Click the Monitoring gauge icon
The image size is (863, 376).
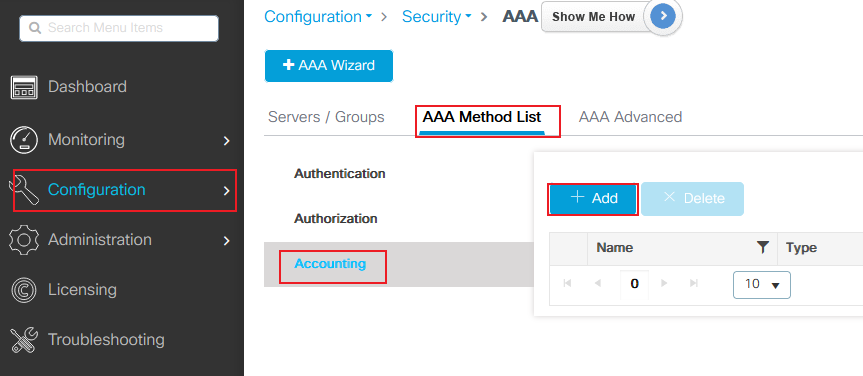(x=24, y=139)
